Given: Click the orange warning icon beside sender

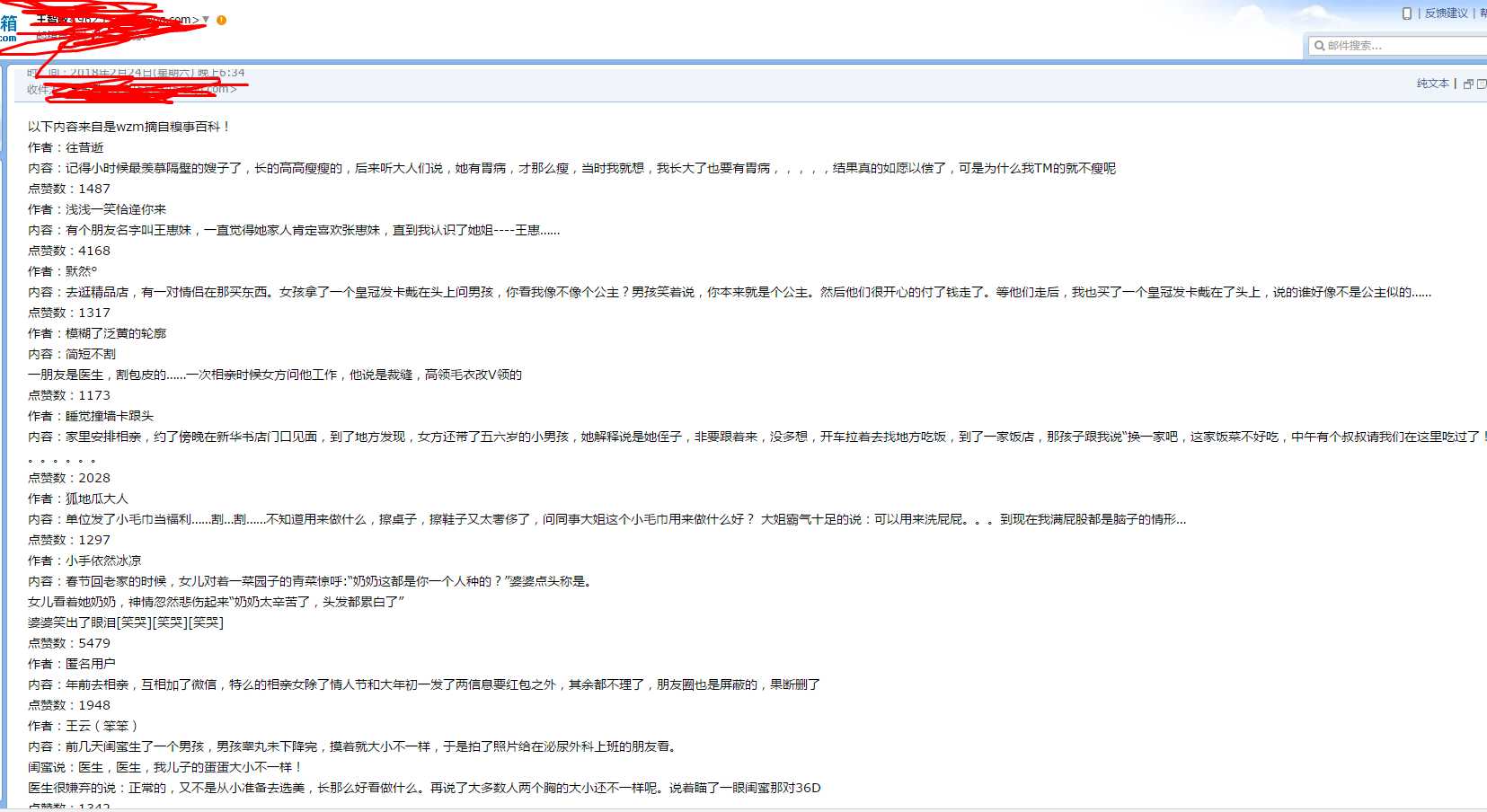Looking at the screenshot, I should coord(221,20).
